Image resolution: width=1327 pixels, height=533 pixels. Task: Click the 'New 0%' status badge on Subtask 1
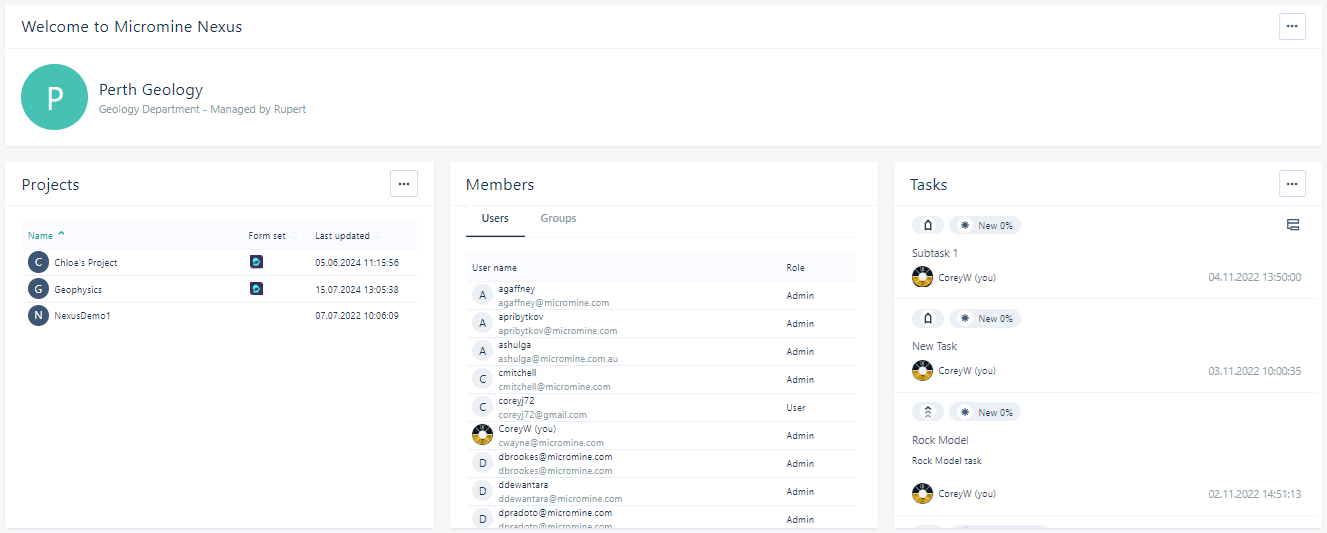click(985, 225)
